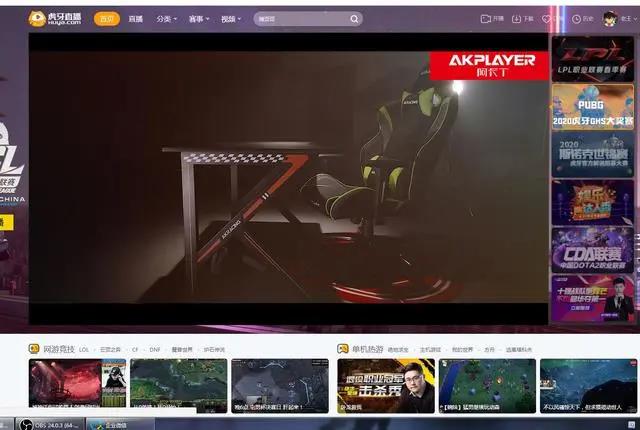Open the 网游竞技 section heading
This screenshot has height=430, width=640.
(59, 349)
